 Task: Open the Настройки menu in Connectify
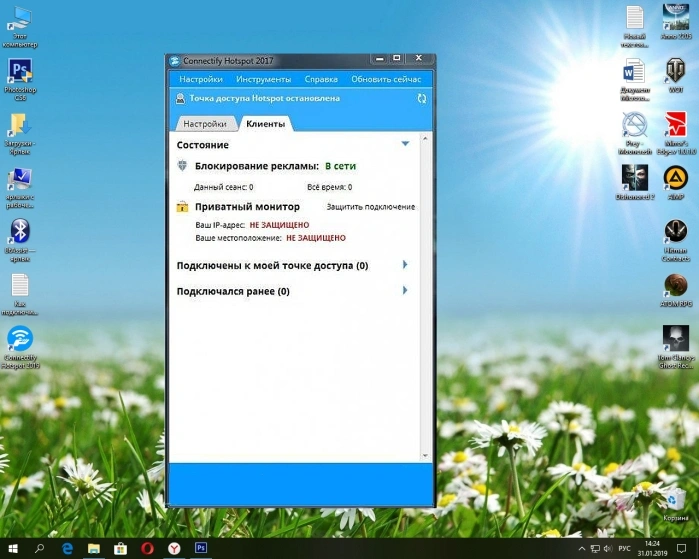tap(201, 79)
